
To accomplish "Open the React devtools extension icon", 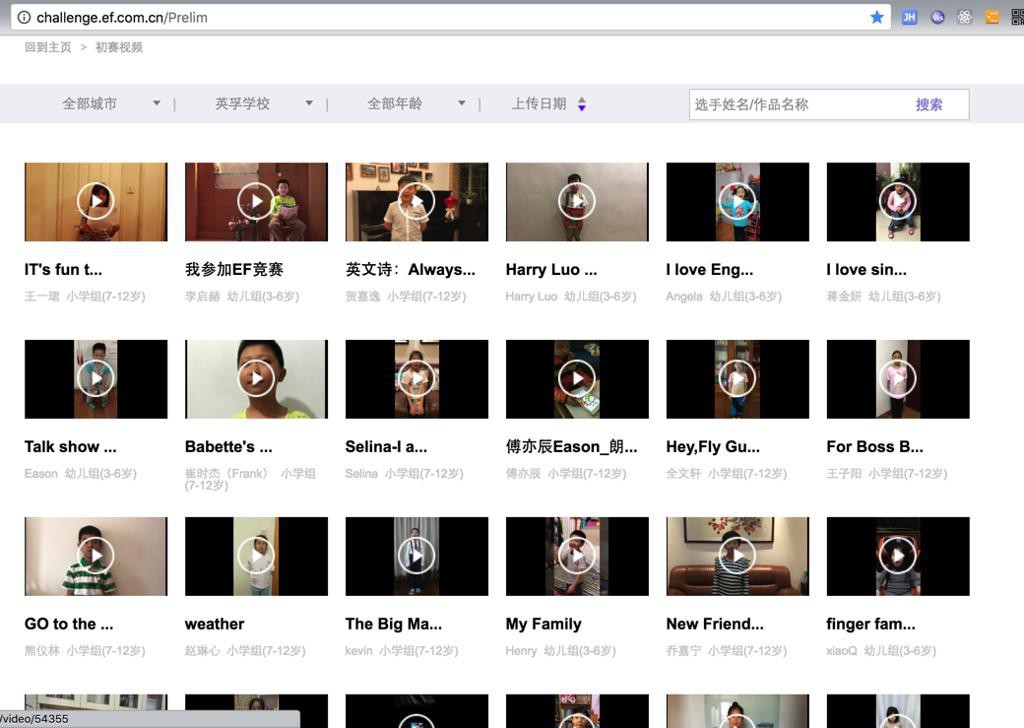I will point(965,18).
